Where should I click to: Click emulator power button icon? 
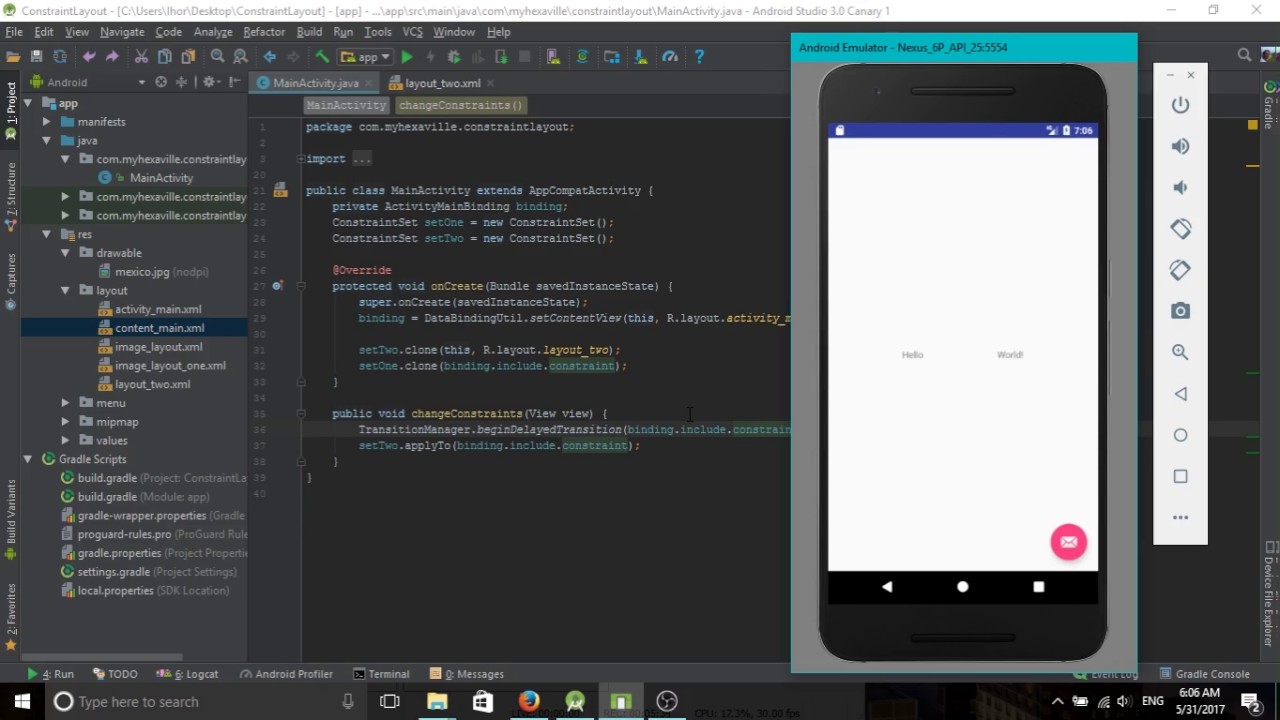coord(1180,105)
